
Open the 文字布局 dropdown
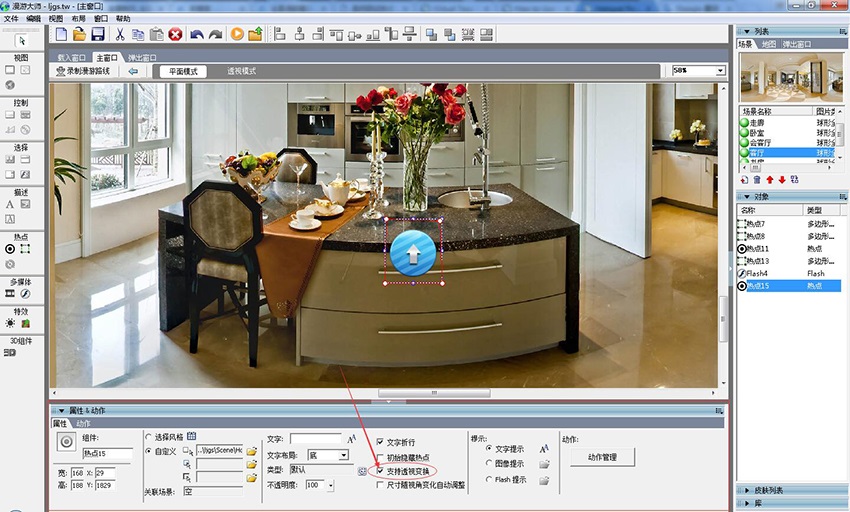click(344, 455)
